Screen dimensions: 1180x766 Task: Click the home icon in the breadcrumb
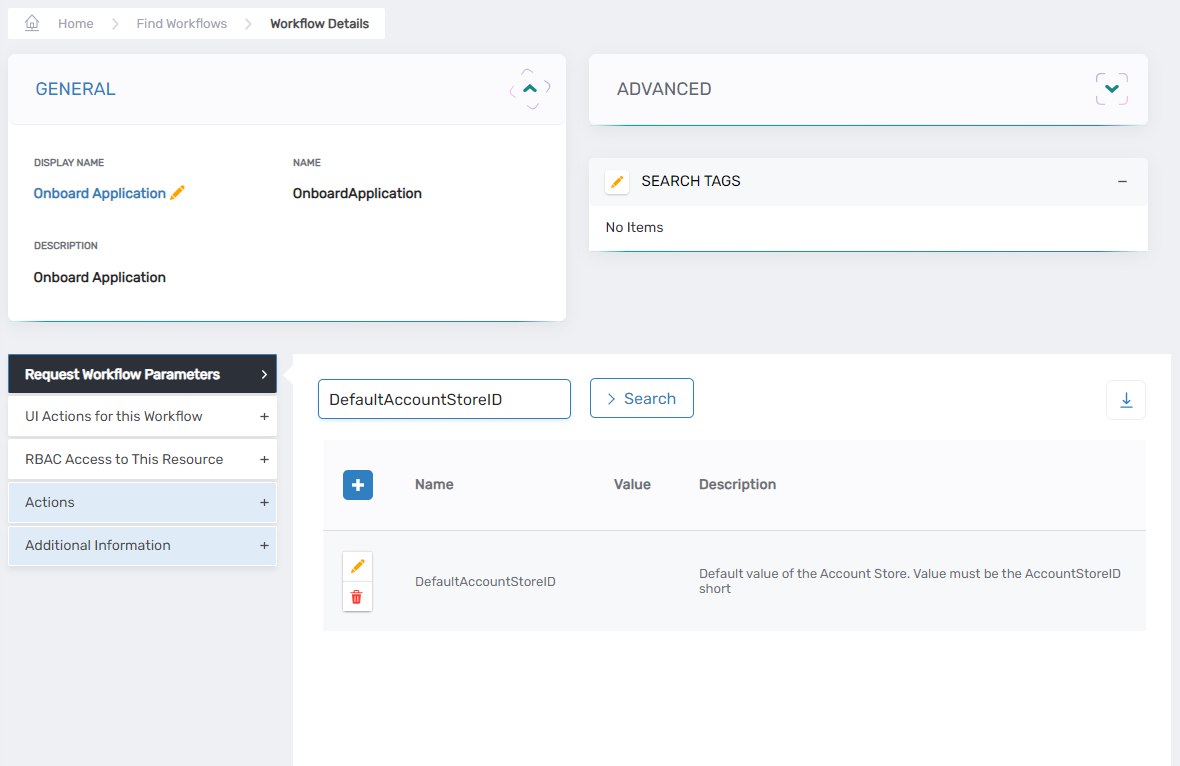30,22
